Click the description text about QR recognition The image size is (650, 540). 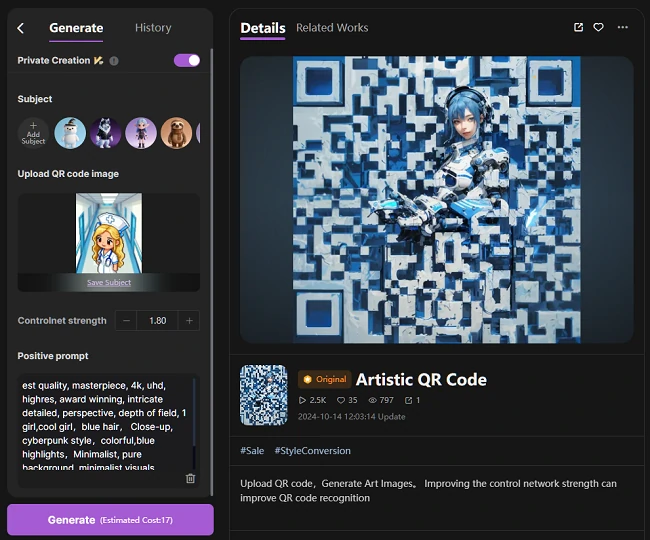point(428,491)
